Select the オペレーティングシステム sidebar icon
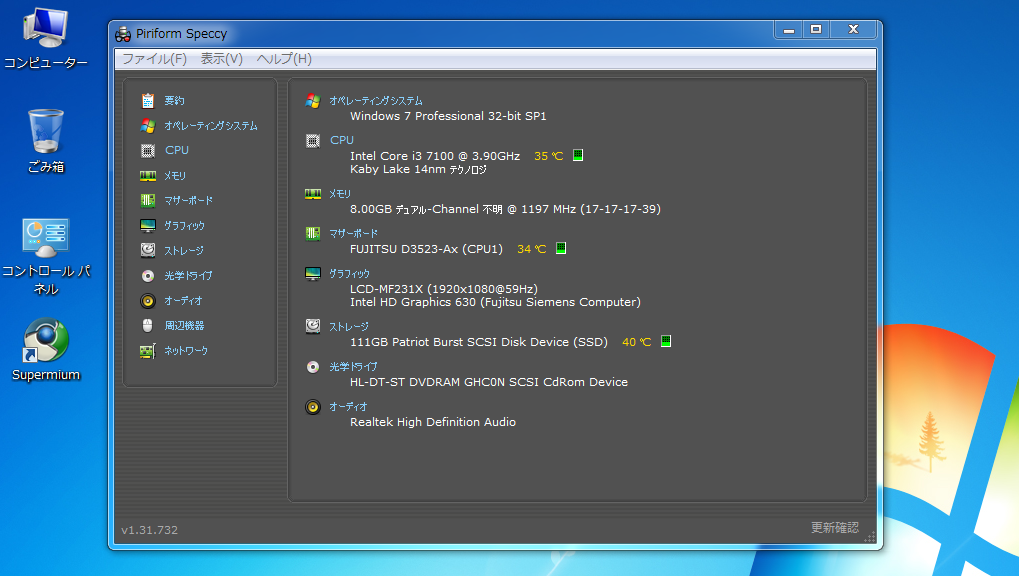 click(x=148, y=125)
